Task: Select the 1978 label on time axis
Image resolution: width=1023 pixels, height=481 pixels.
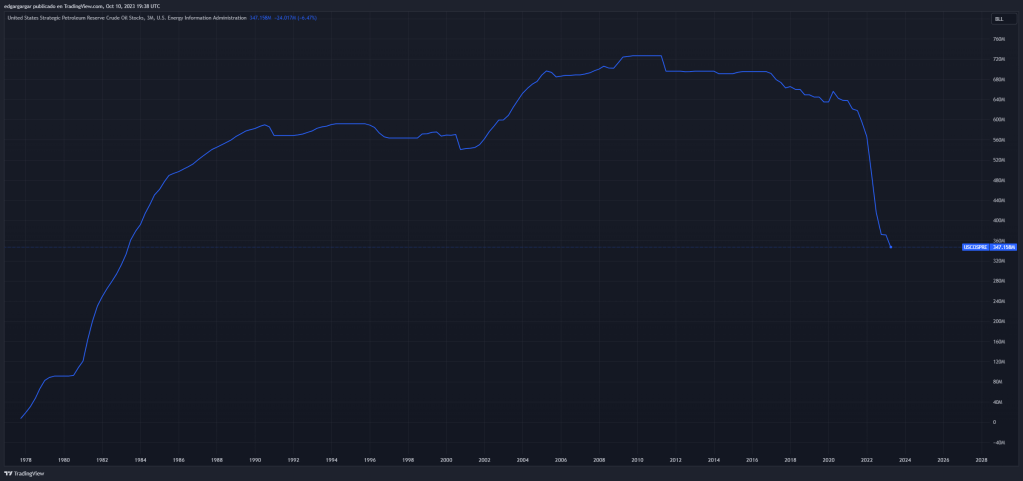Action: pyautogui.click(x=25, y=460)
